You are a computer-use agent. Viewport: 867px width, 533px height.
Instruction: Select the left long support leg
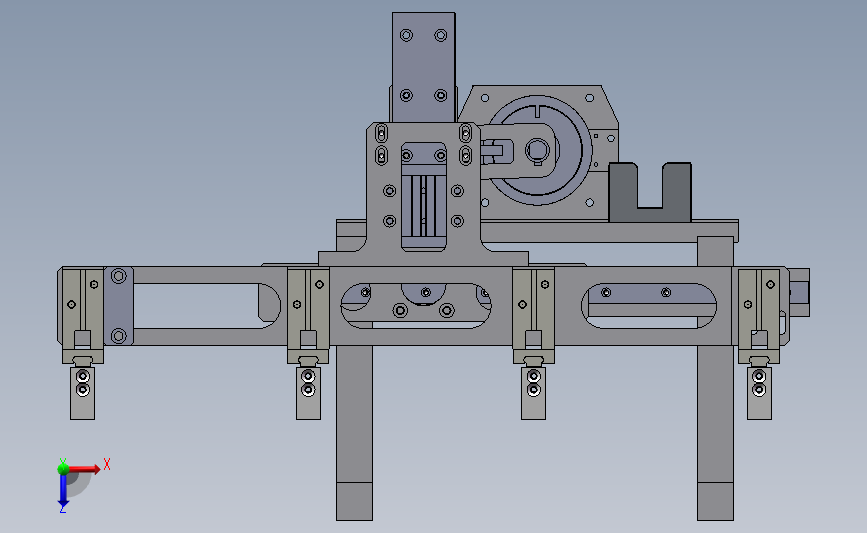coord(354,432)
